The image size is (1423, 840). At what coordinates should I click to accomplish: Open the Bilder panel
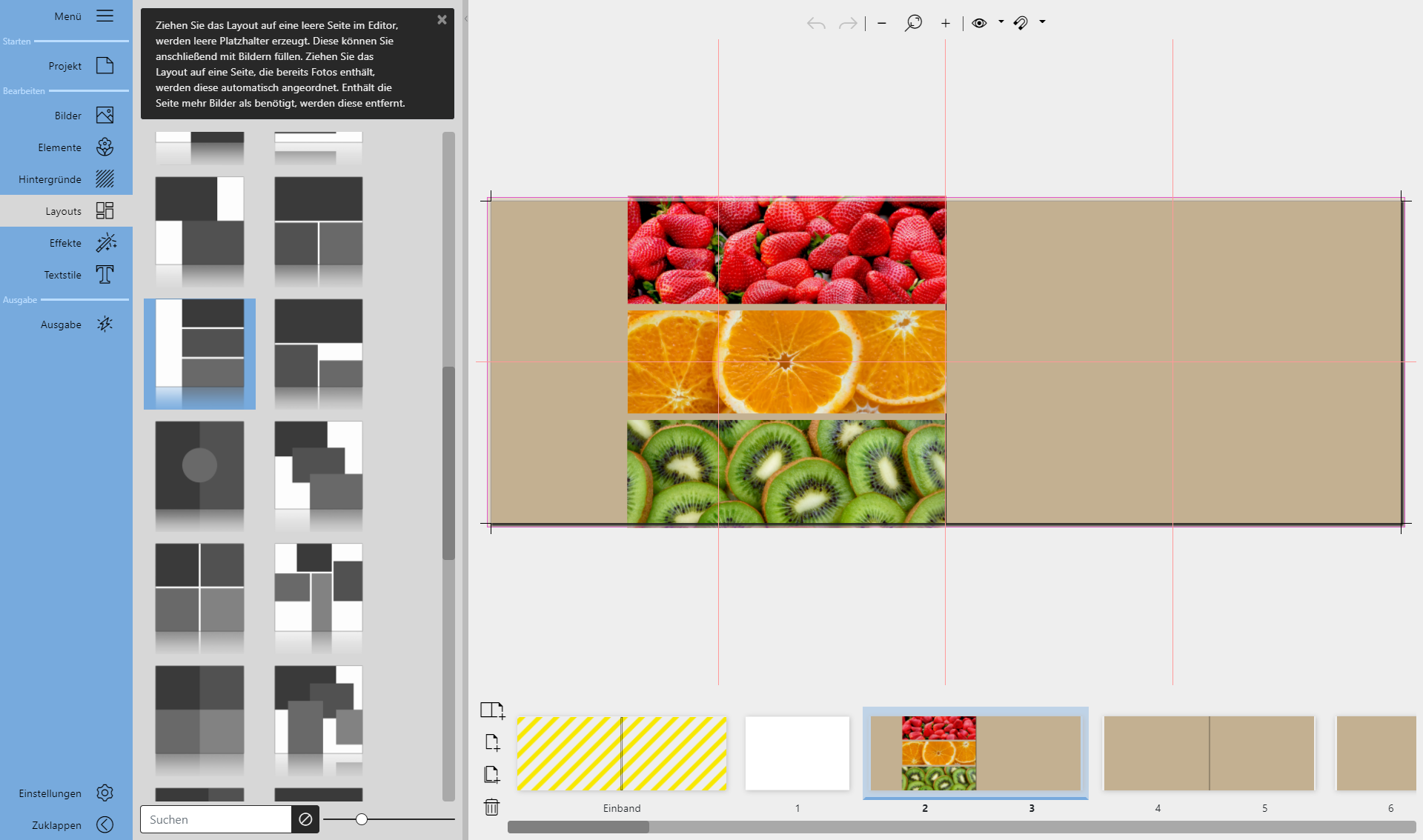[x=67, y=115]
